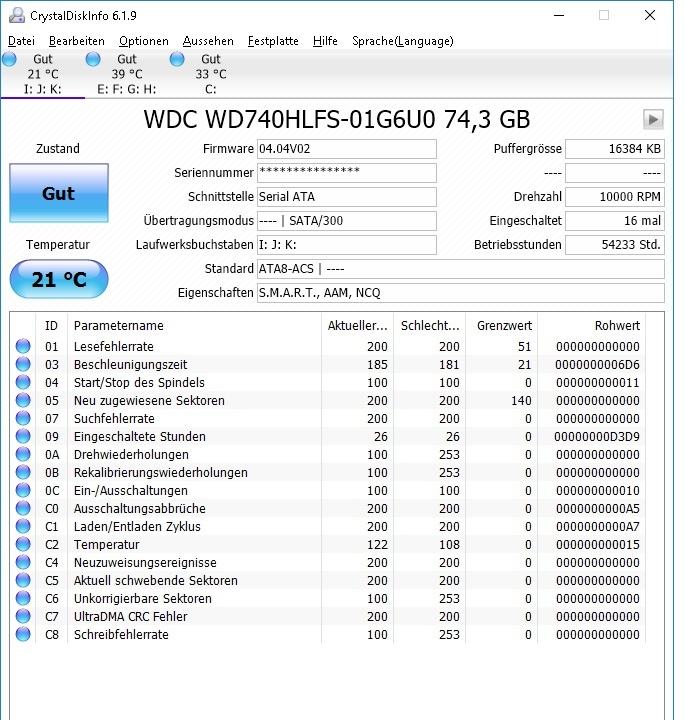684x720 pixels.
Task: Click raw value 0000000000A7
Action: tap(598, 527)
